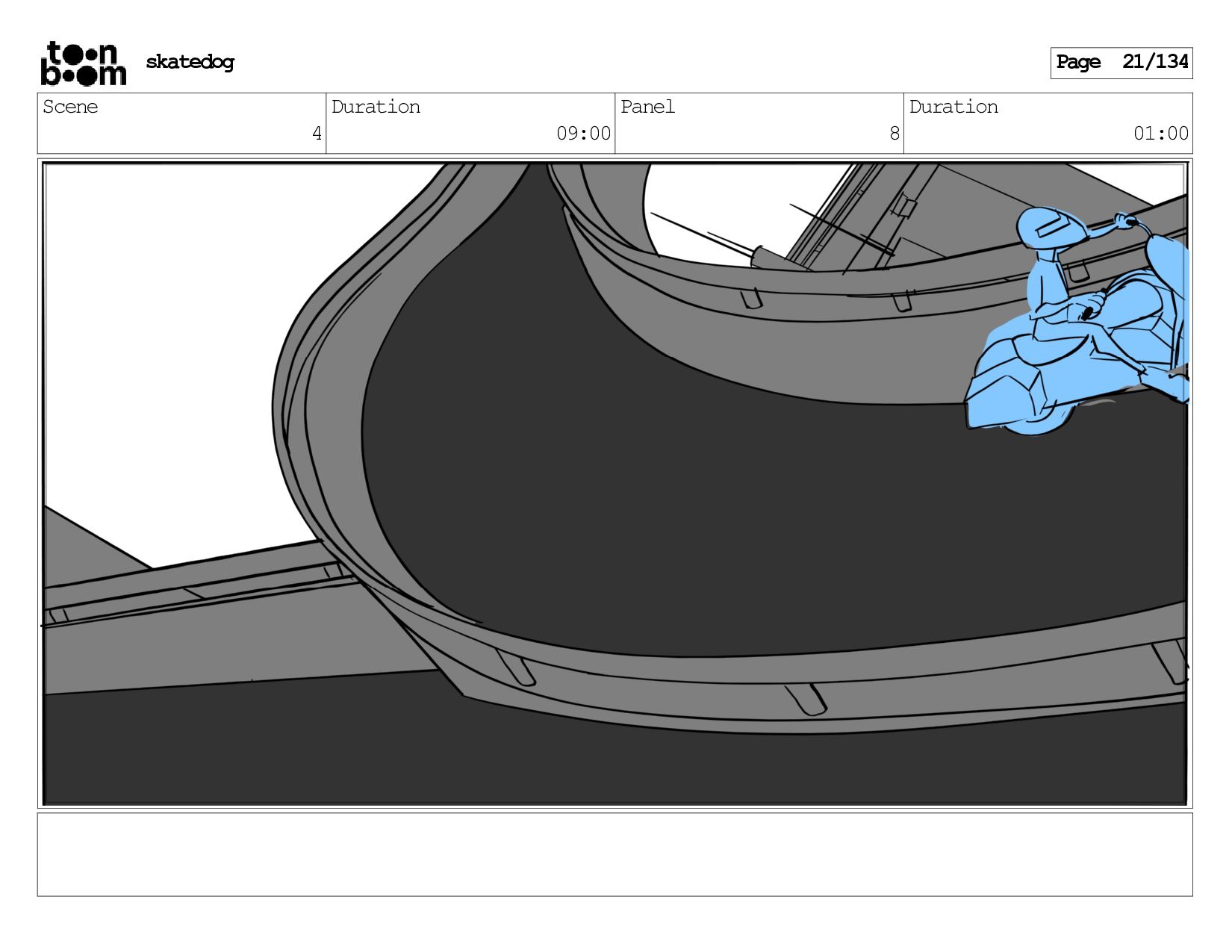Image resolution: width=1232 pixels, height=952 pixels.
Task: Click the scene duration value '09:00'
Action: pyautogui.click(x=584, y=134)
